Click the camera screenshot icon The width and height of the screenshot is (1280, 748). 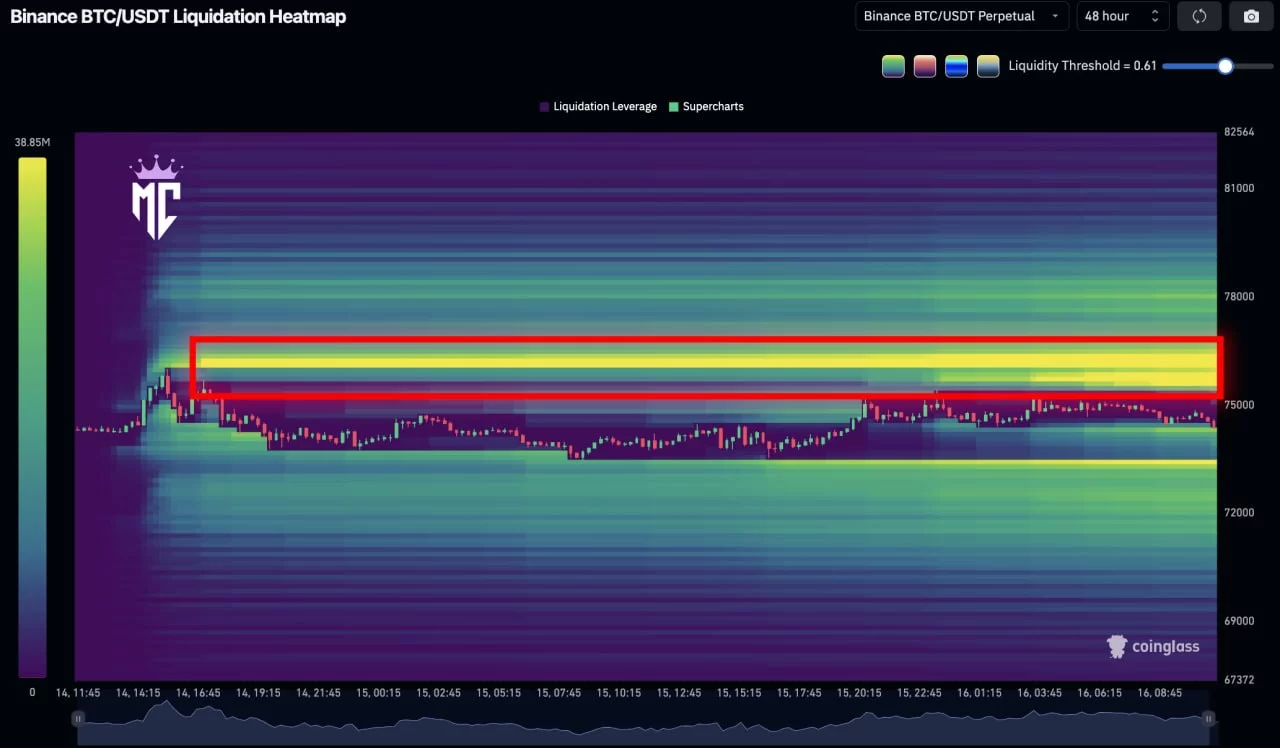(x=1250, y=16)
